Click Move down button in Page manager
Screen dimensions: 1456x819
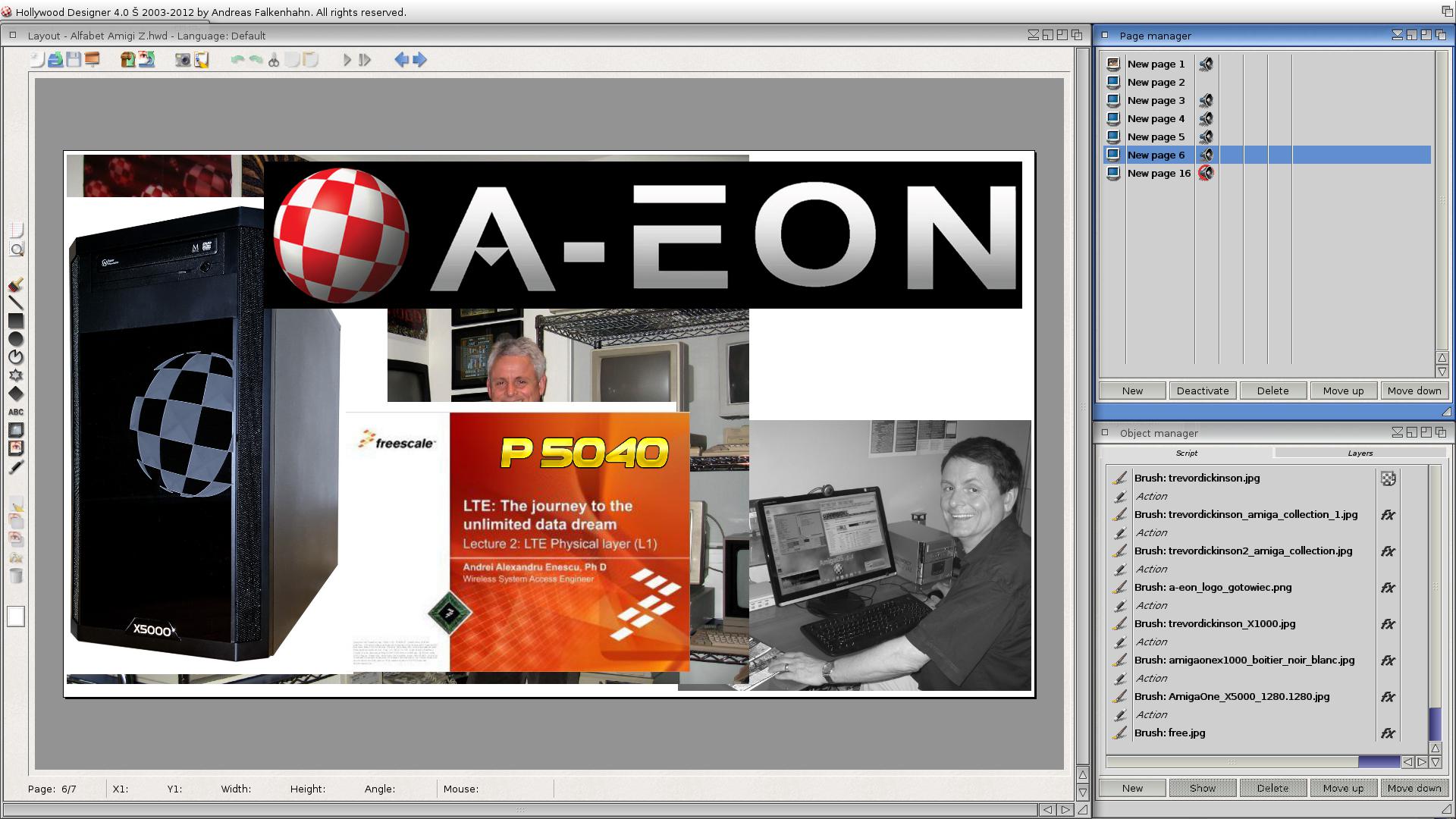coord(1414,391)
